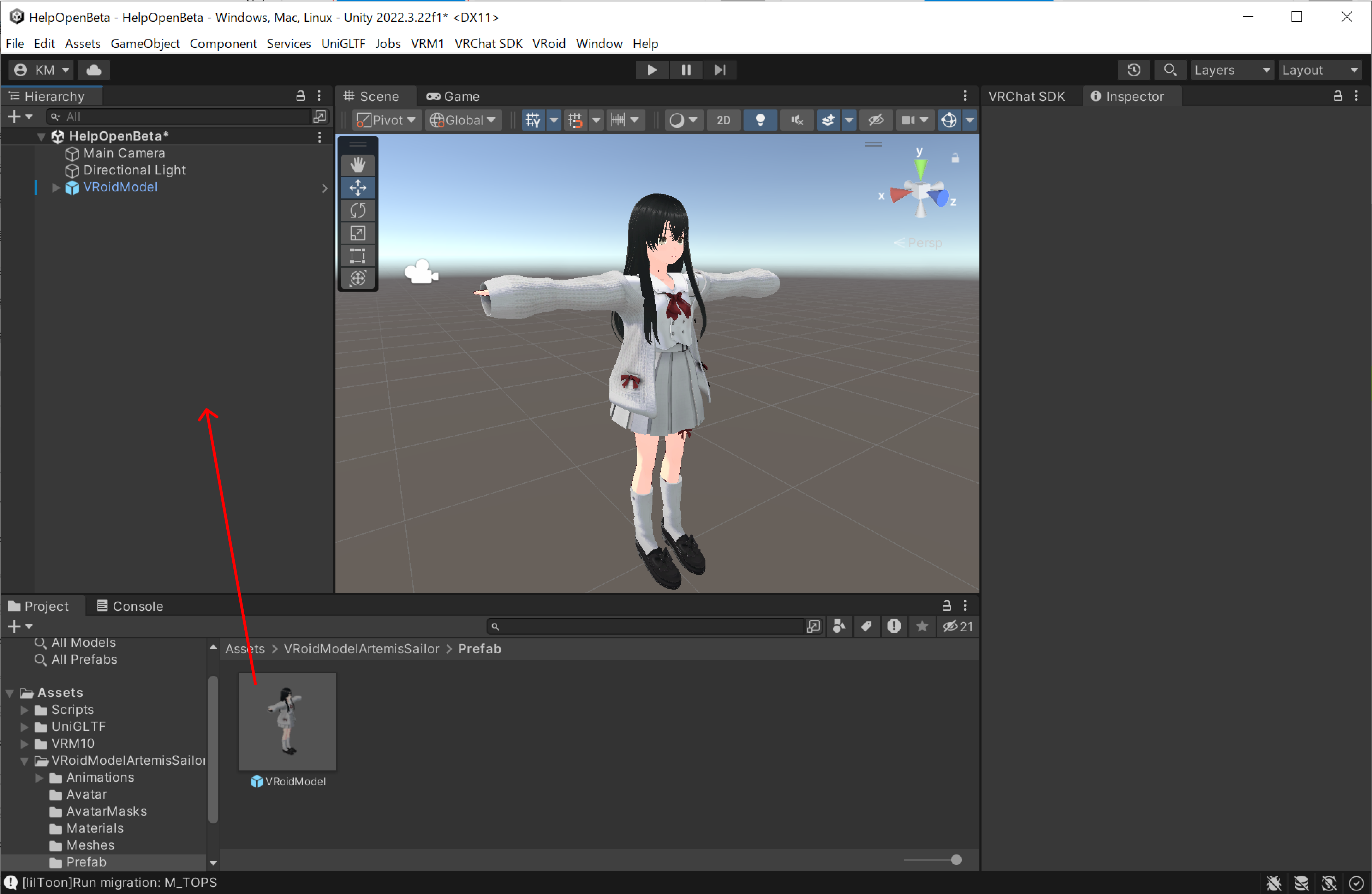Screen dimensions: 1372x894
Task: Select the Scale tool
Action: tap(357, 233)
